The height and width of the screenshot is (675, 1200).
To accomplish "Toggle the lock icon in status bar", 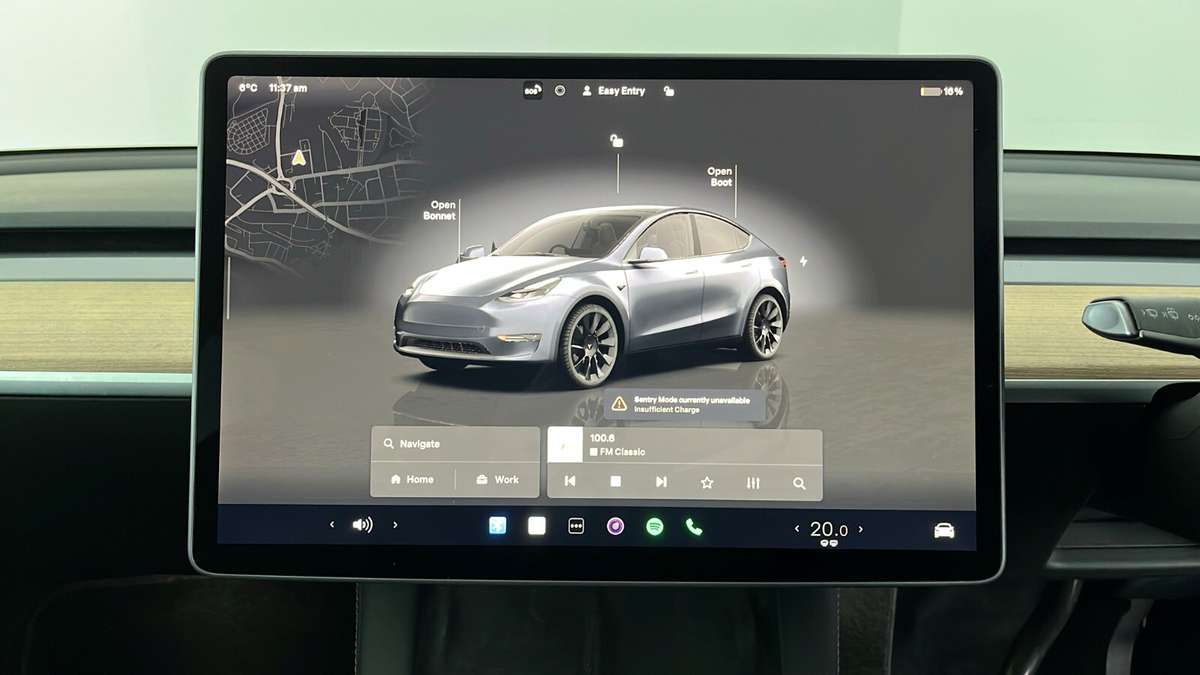I will (669, 91).
